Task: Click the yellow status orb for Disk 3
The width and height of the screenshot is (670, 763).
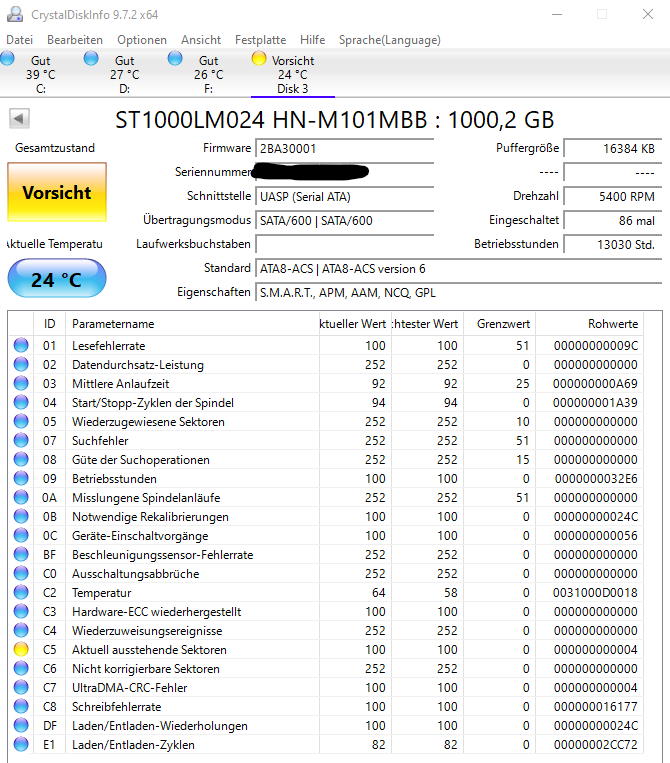Action: (x=259, y=59)
